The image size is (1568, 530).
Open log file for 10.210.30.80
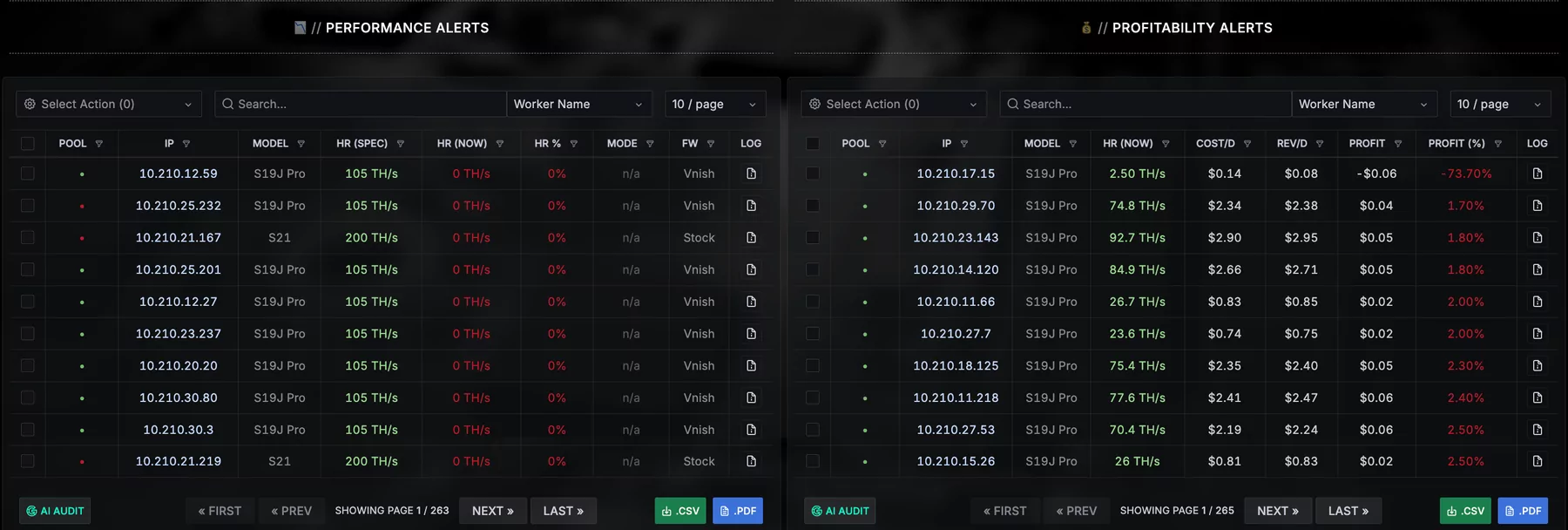tap(751, 397)
